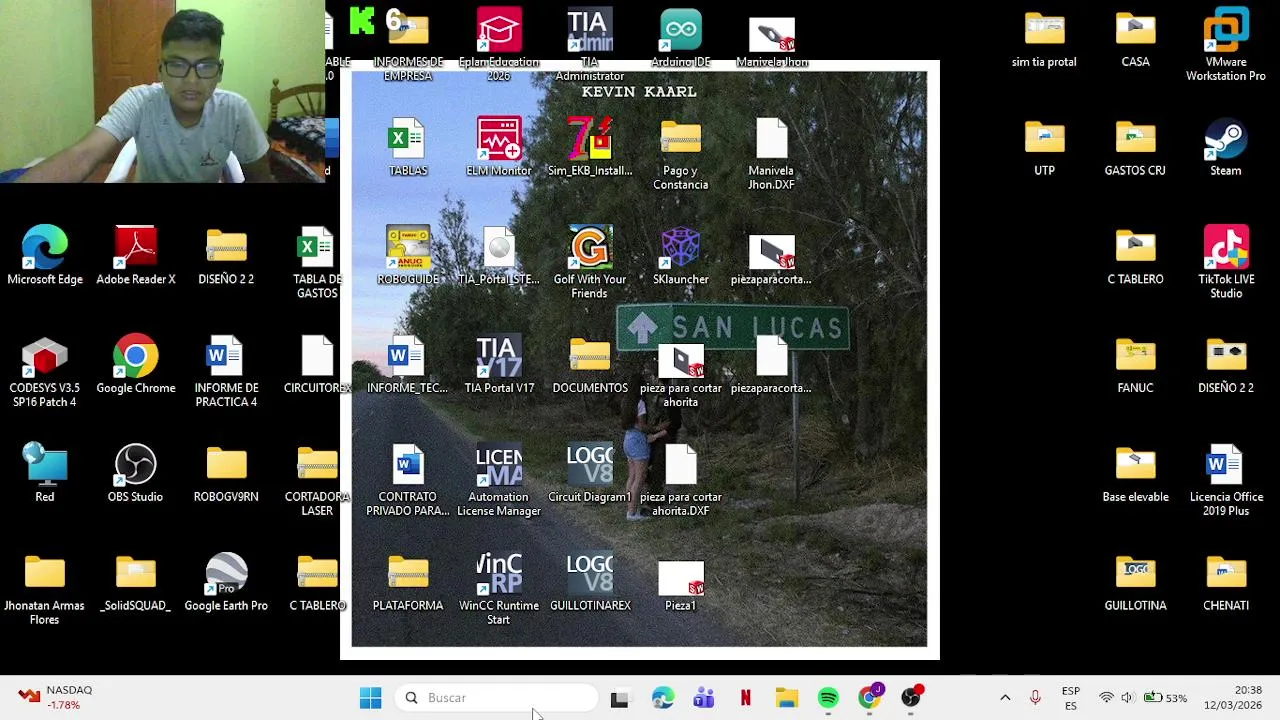The height and width of the screenshot is (720, 1280).
Task: Open the FANUC folder
Action: (1135, 365)
